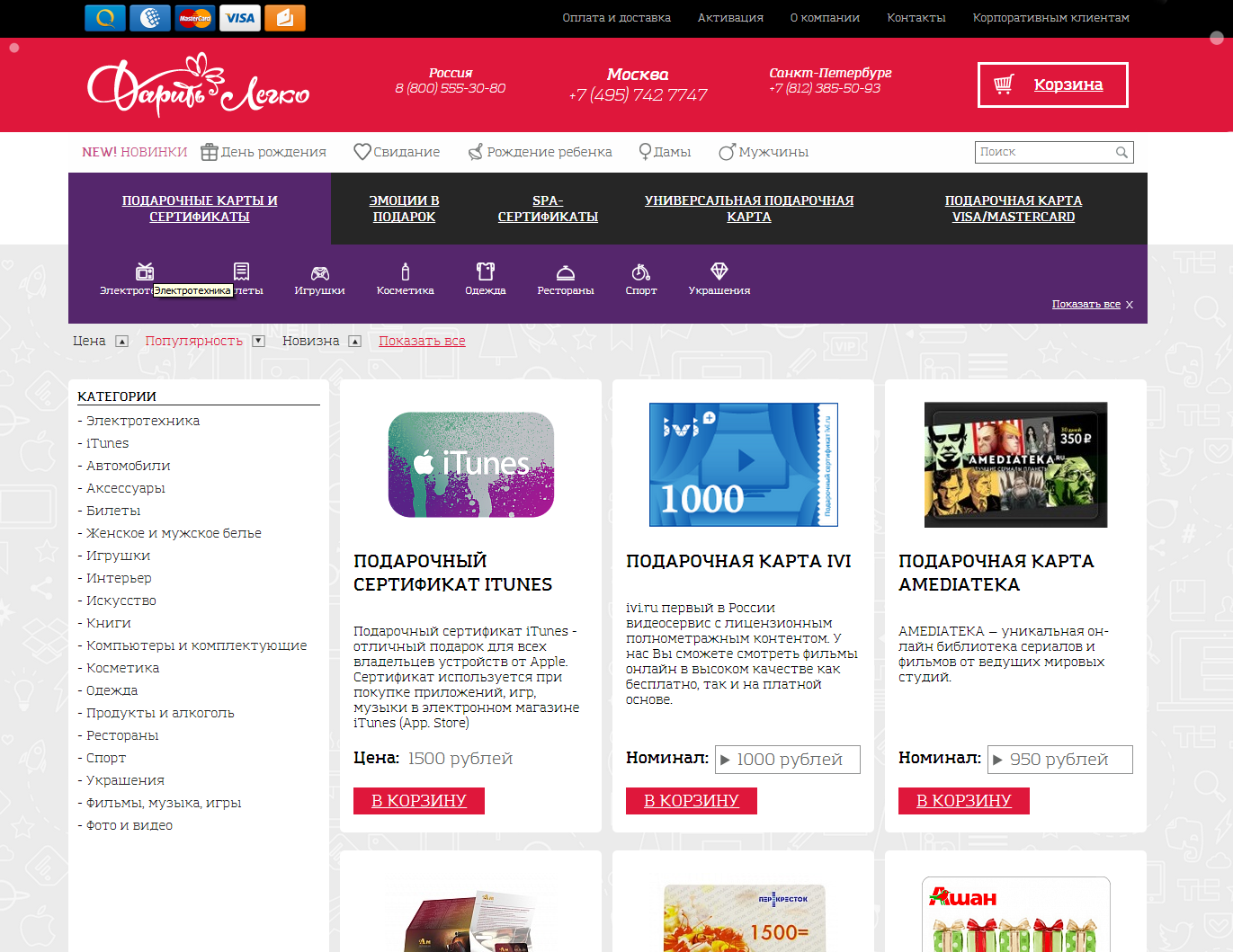Open Фото и видео category
1233x952 pixels.
click(x=129, y=825)
